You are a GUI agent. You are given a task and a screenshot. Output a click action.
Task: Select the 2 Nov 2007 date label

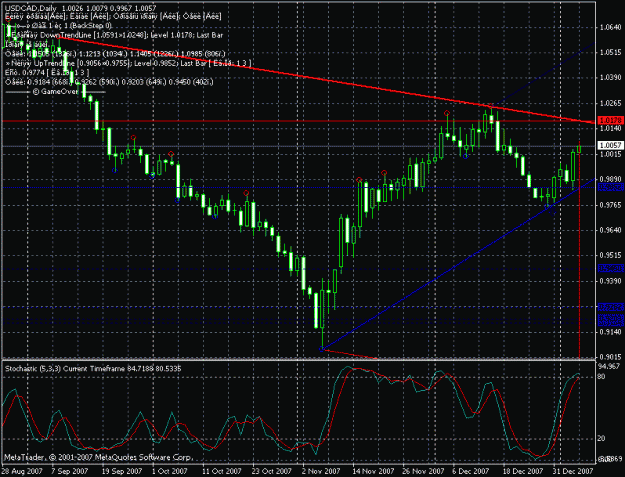(x=321, y=471)
